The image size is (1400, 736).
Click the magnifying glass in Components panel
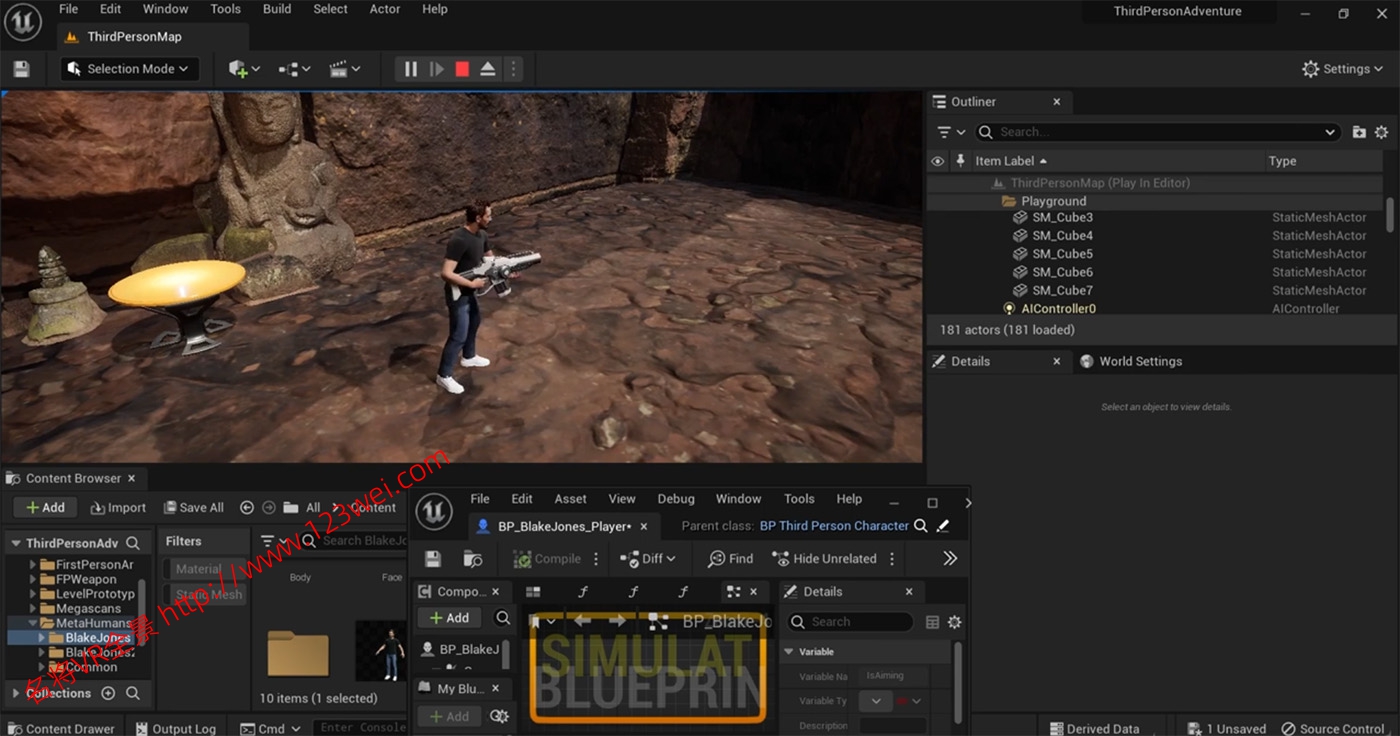click(502, 617)
